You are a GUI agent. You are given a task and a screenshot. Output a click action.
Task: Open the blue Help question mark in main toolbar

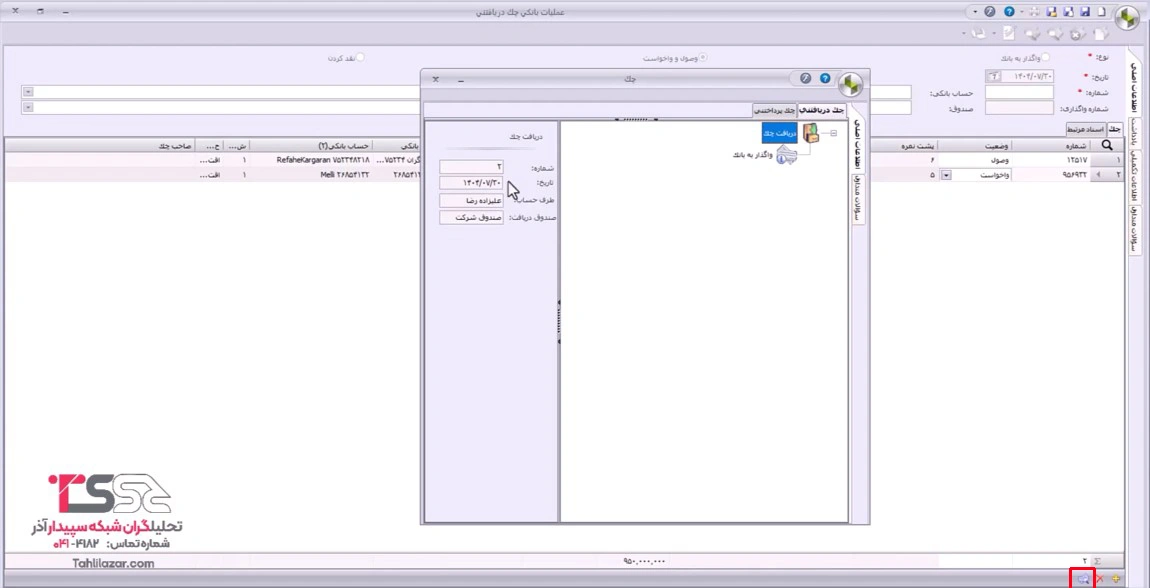(x=1009, y=12)
